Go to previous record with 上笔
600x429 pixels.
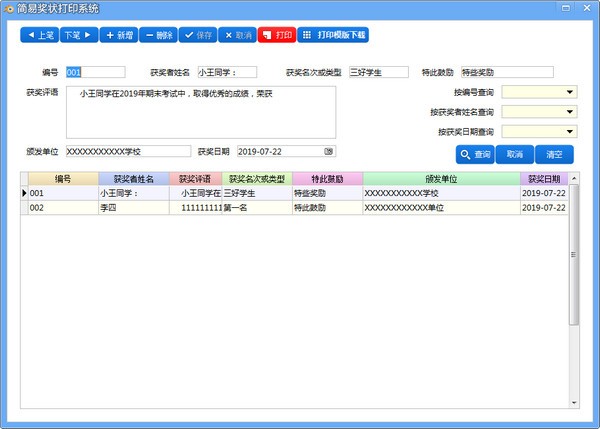tap(39, 35)
